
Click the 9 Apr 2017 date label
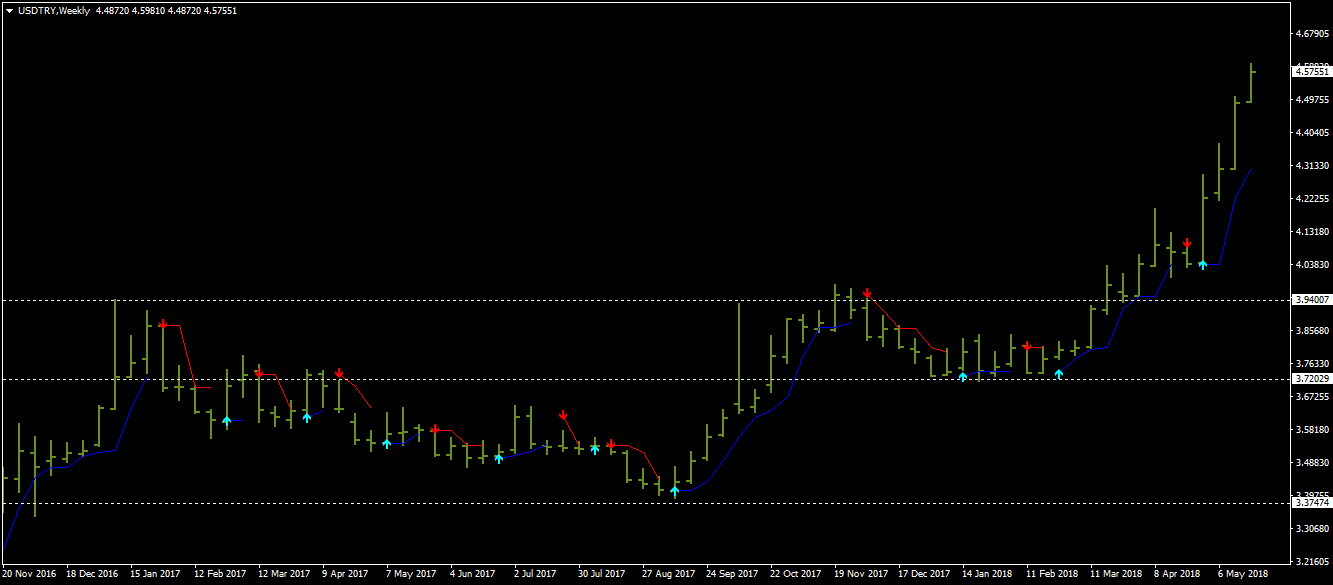pos(346,575)
